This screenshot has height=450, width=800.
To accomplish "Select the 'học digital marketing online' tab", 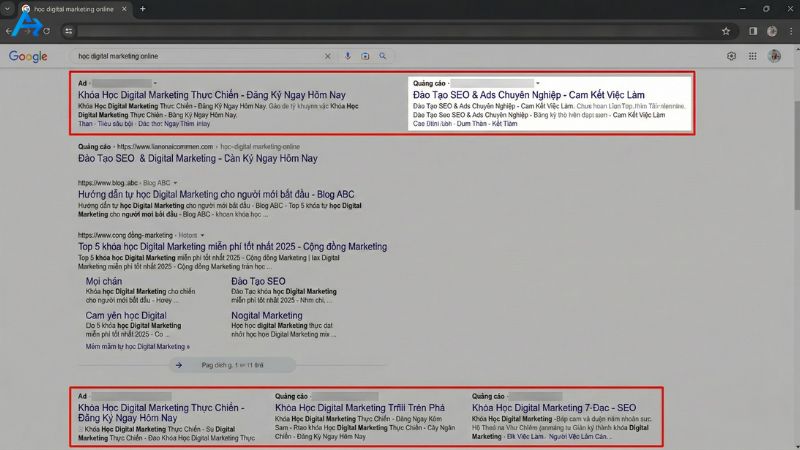I will coord(73,9).
